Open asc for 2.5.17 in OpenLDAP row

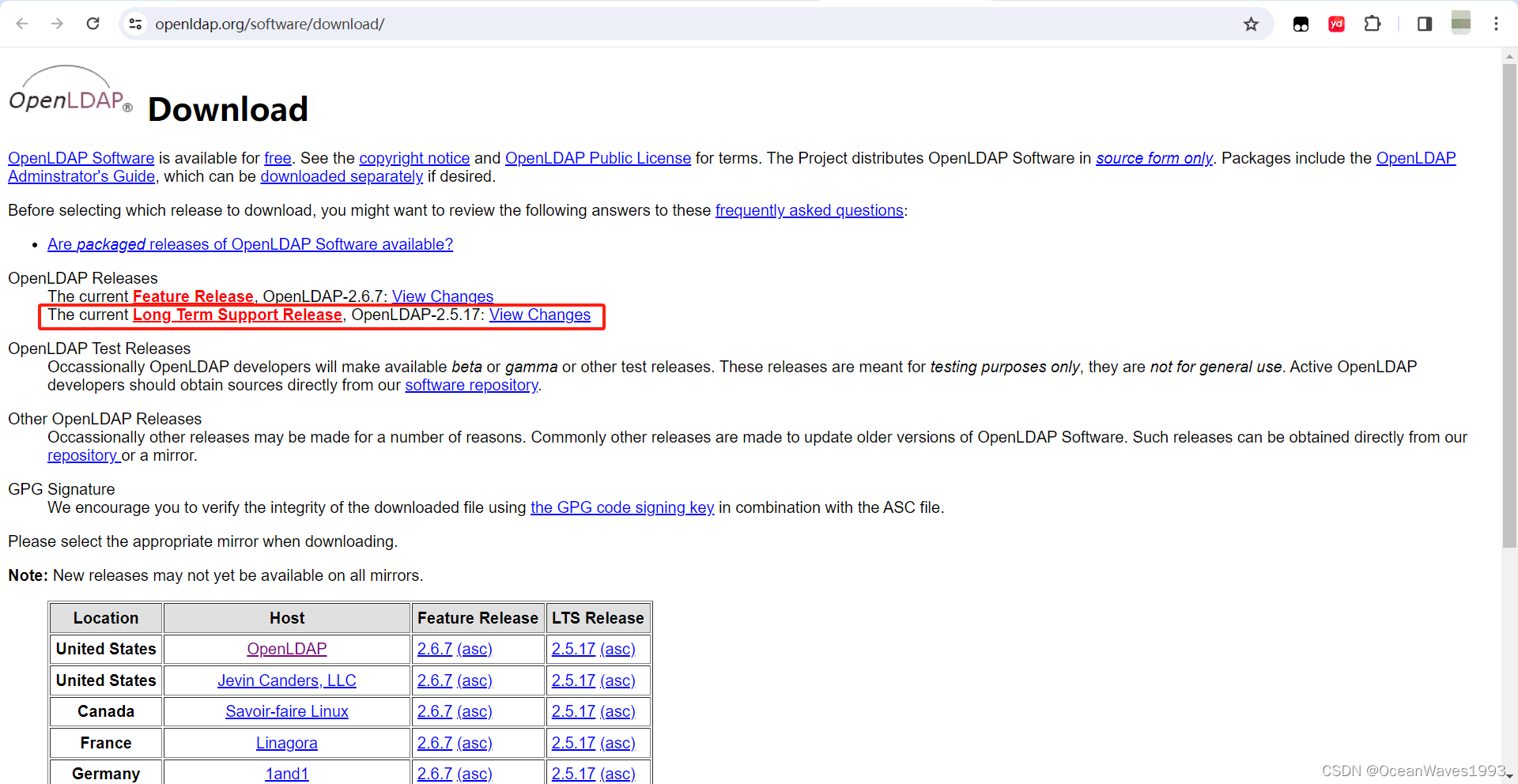[617, 649]
